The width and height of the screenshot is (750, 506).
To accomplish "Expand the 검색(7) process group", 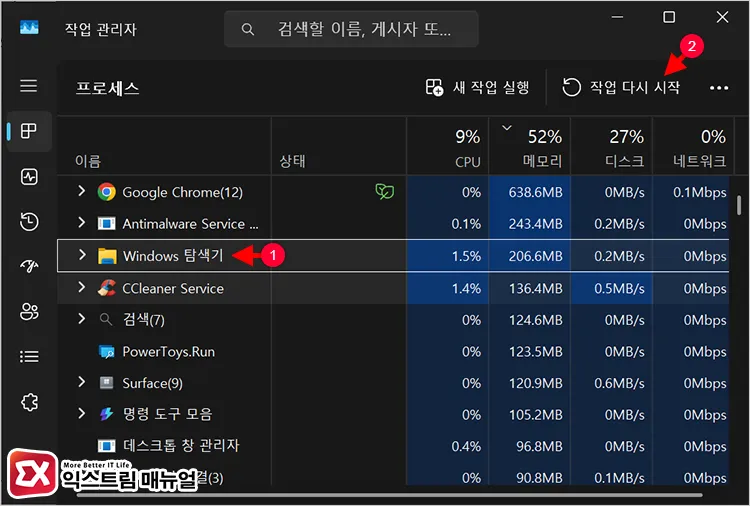I will coord(82,319).
